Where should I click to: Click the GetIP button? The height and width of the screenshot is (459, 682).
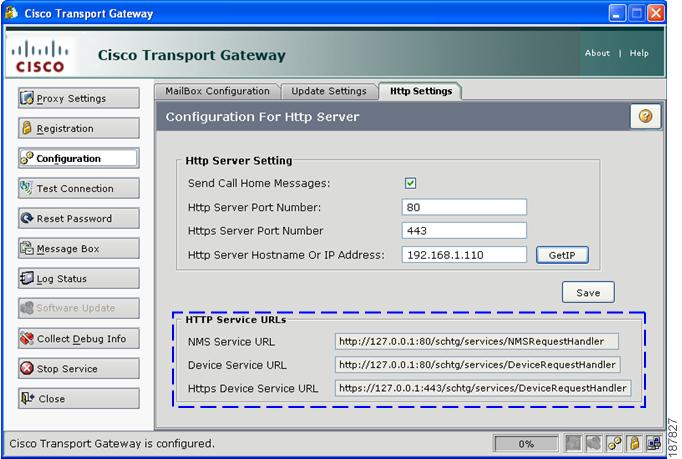(562, 255)
